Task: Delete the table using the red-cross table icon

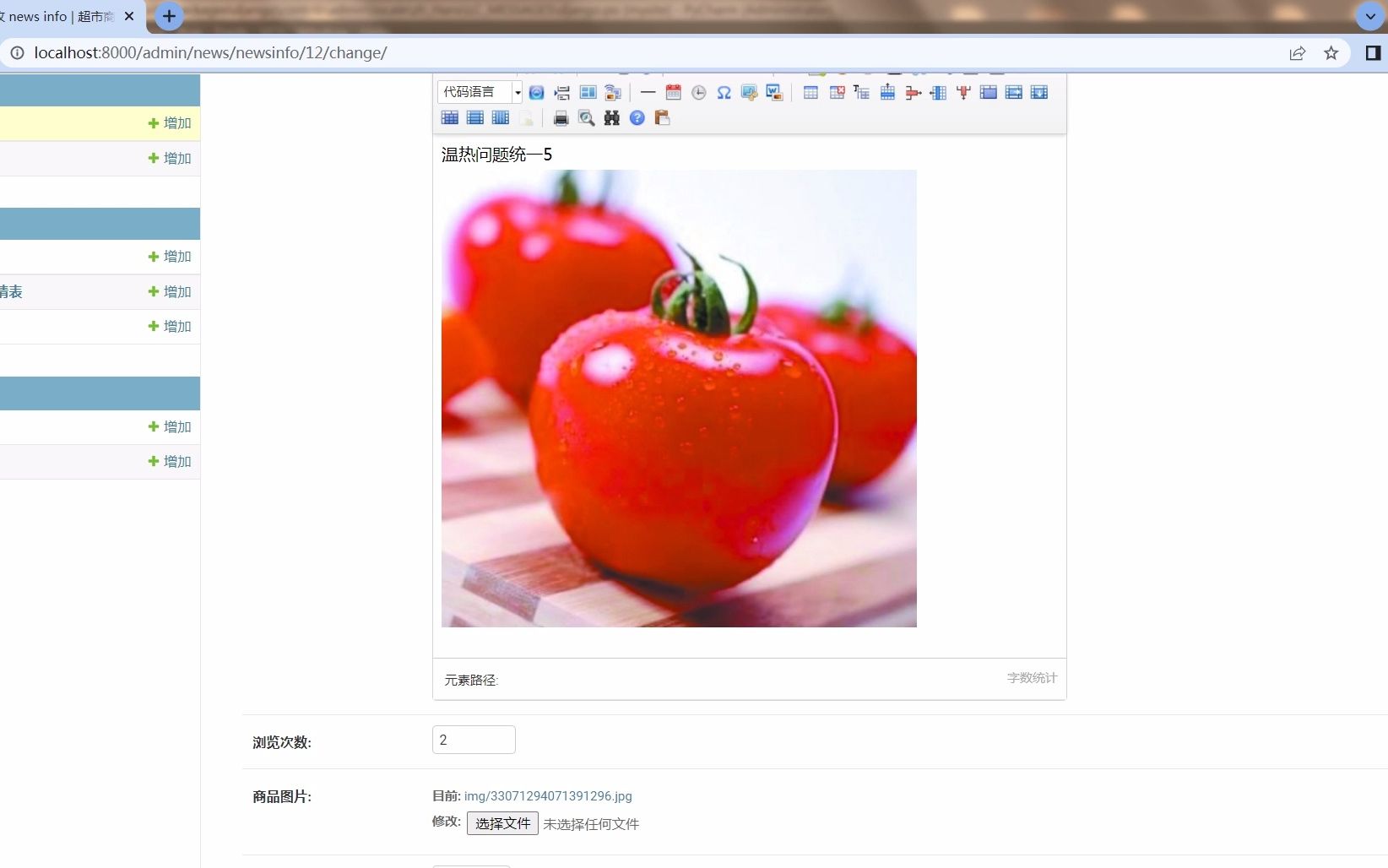Action: coord(837,92)
